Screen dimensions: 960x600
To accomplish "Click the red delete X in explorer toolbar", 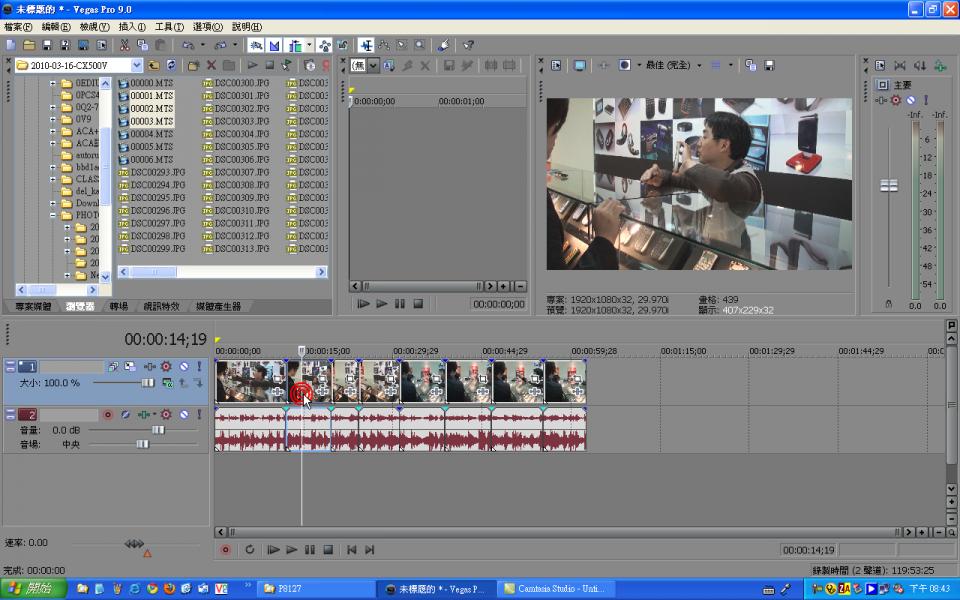I will tap(211, 65).
